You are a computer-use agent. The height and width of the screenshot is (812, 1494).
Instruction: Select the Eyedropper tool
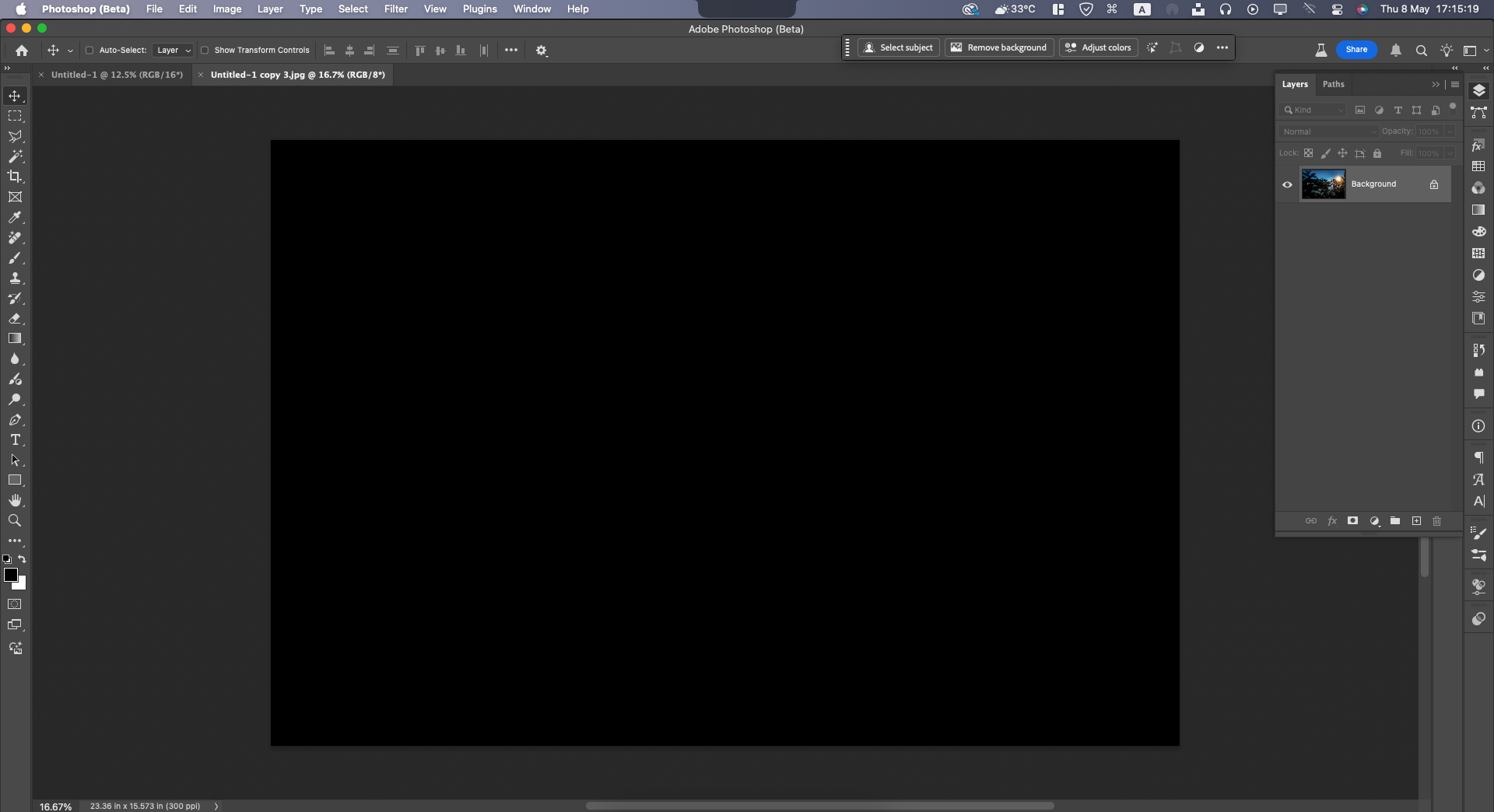point(15,218)
